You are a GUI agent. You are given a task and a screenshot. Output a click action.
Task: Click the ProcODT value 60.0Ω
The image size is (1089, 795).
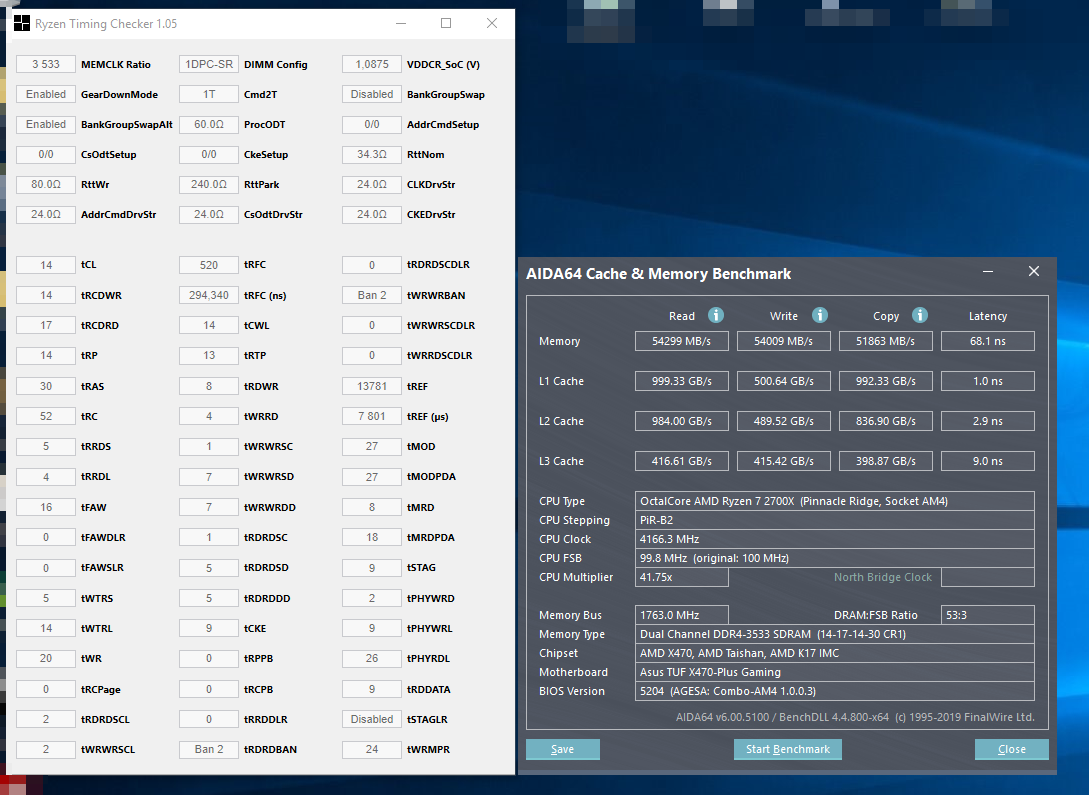(209, 124)
